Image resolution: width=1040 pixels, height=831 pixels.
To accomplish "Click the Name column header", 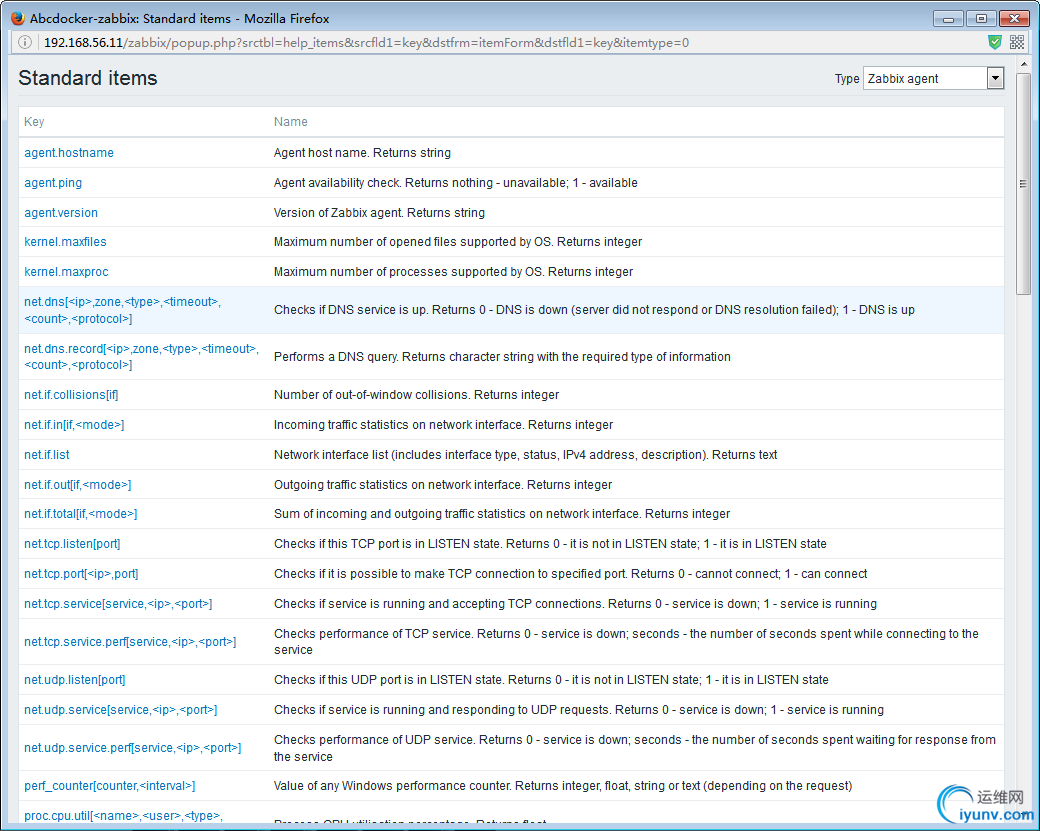I will tap(291, 121).
